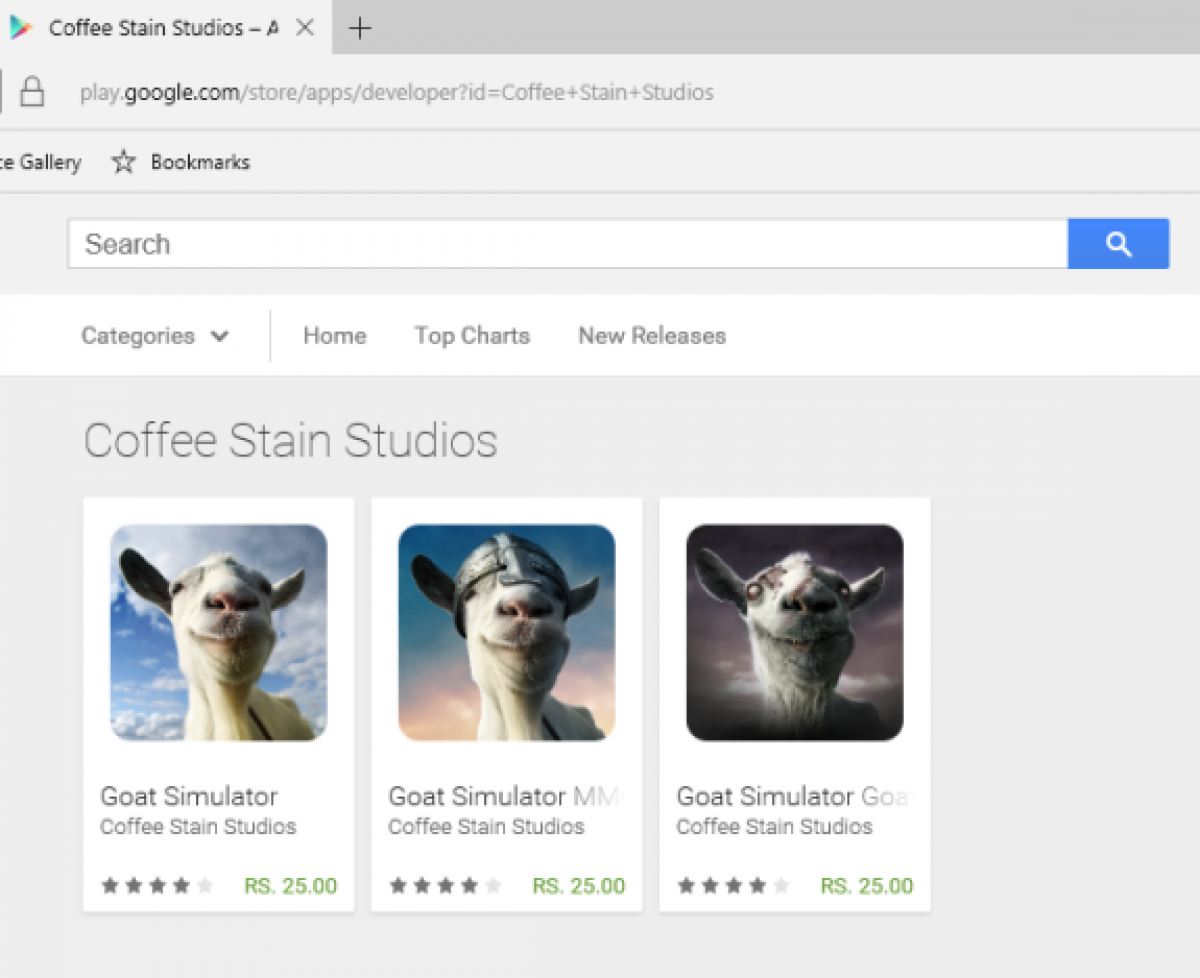Open a new tab with plus icon
1200x978 pixels.
tap(359, 28)
